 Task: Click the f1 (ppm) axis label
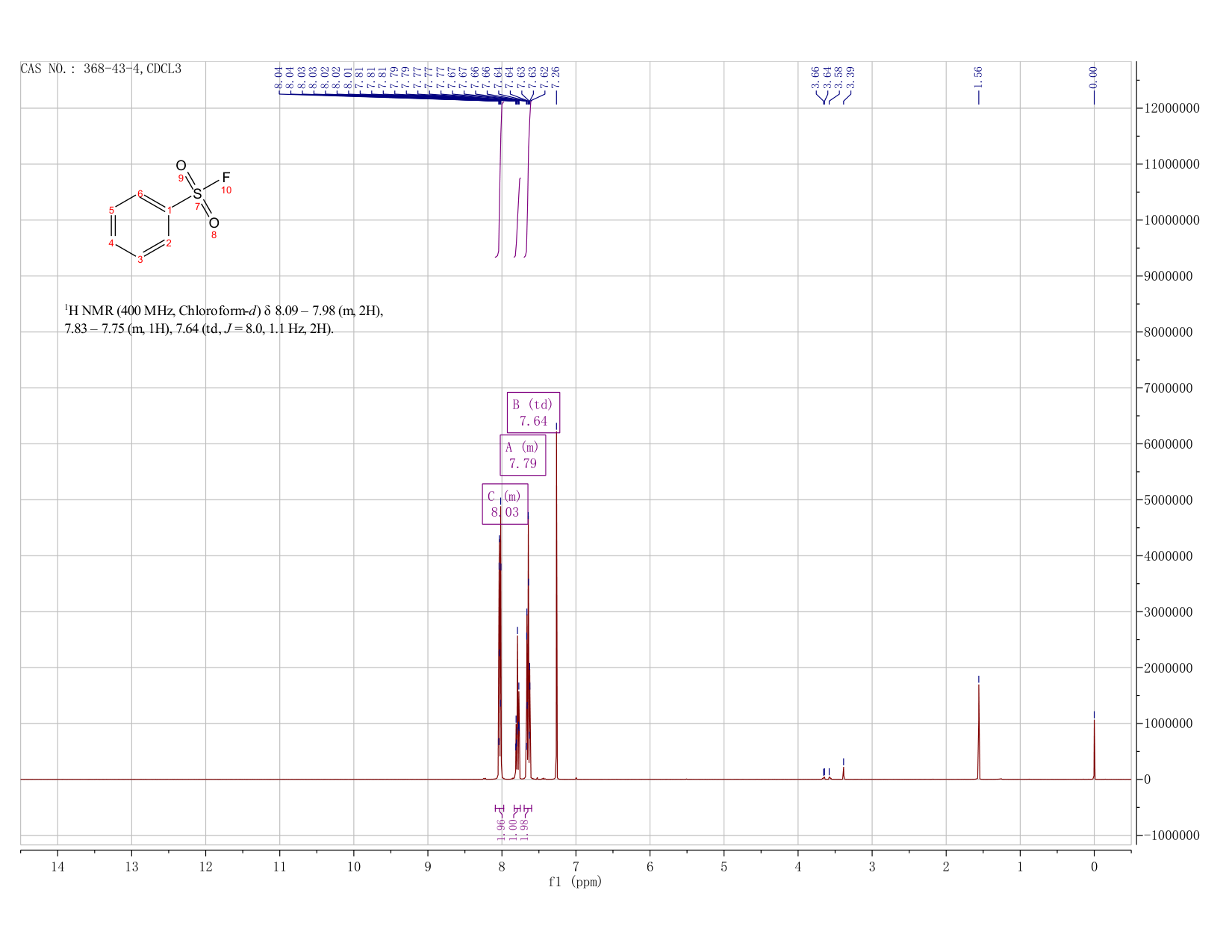[575, 882]
